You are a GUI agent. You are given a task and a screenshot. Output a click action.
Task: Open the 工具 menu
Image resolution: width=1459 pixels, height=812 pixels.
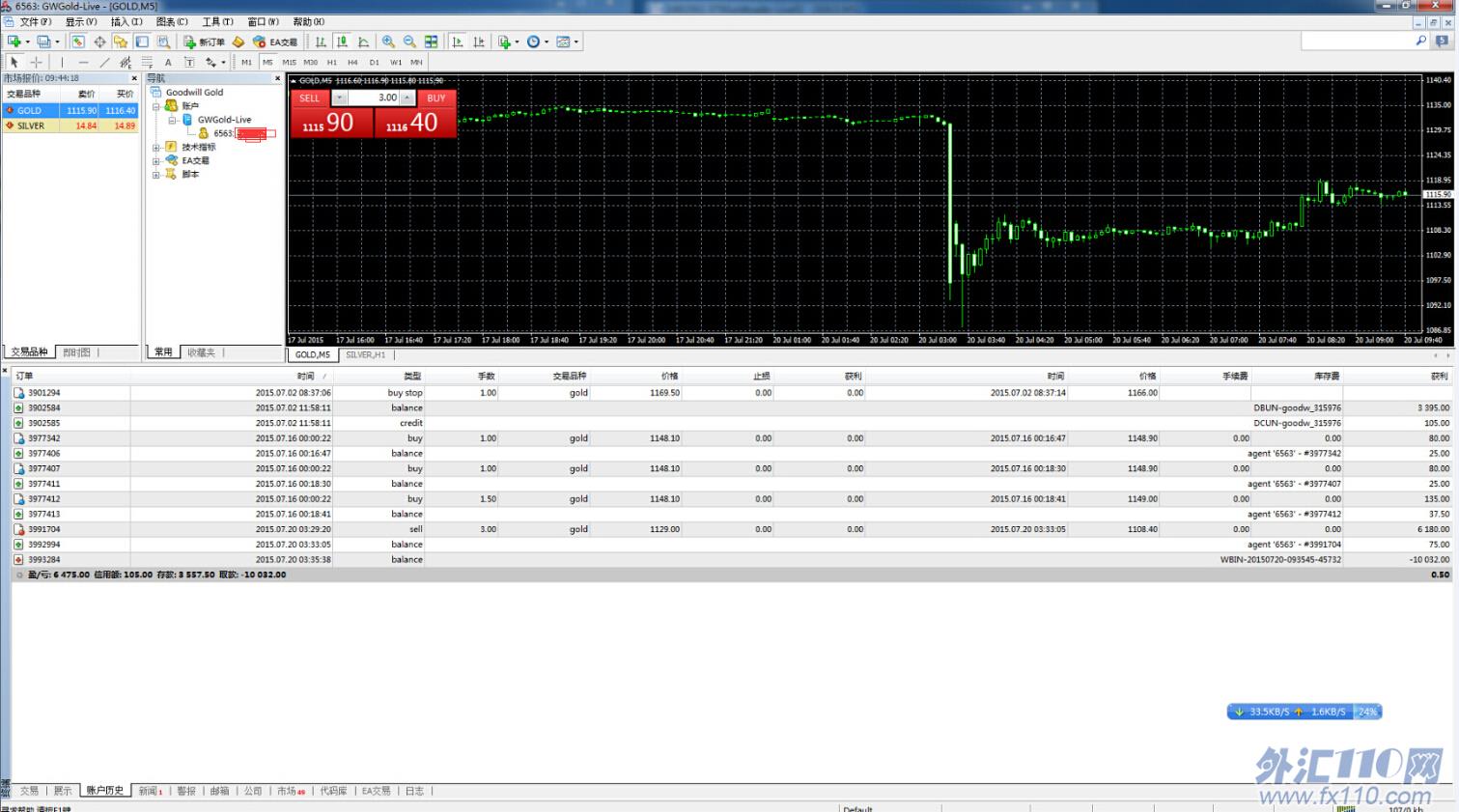pyautogui.click(x=217, y=21)
